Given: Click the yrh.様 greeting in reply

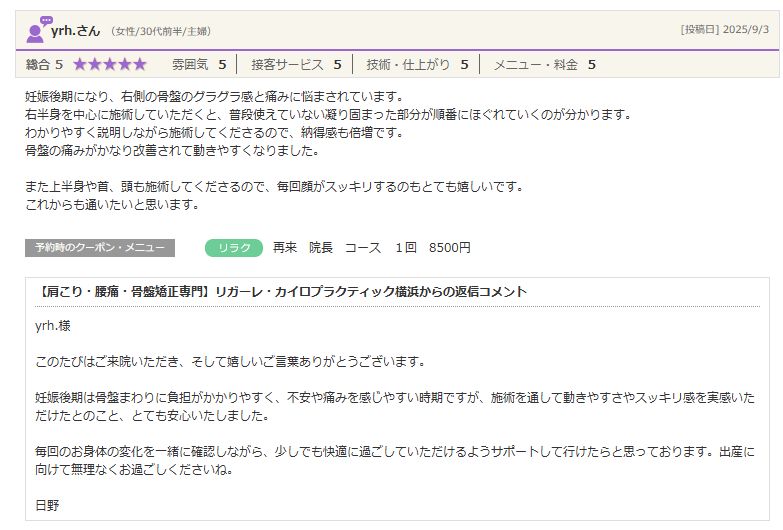Looking at the screenshot, I should point(53,326).
